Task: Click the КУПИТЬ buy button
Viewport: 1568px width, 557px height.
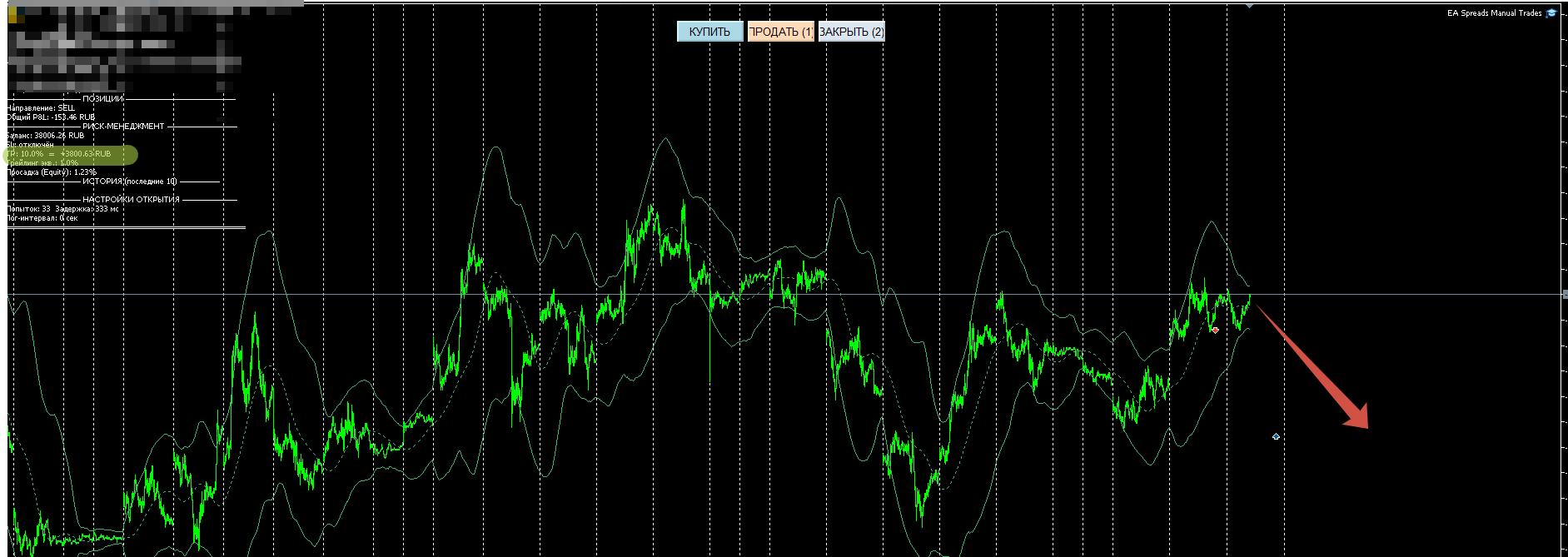Action: (709, 32)
